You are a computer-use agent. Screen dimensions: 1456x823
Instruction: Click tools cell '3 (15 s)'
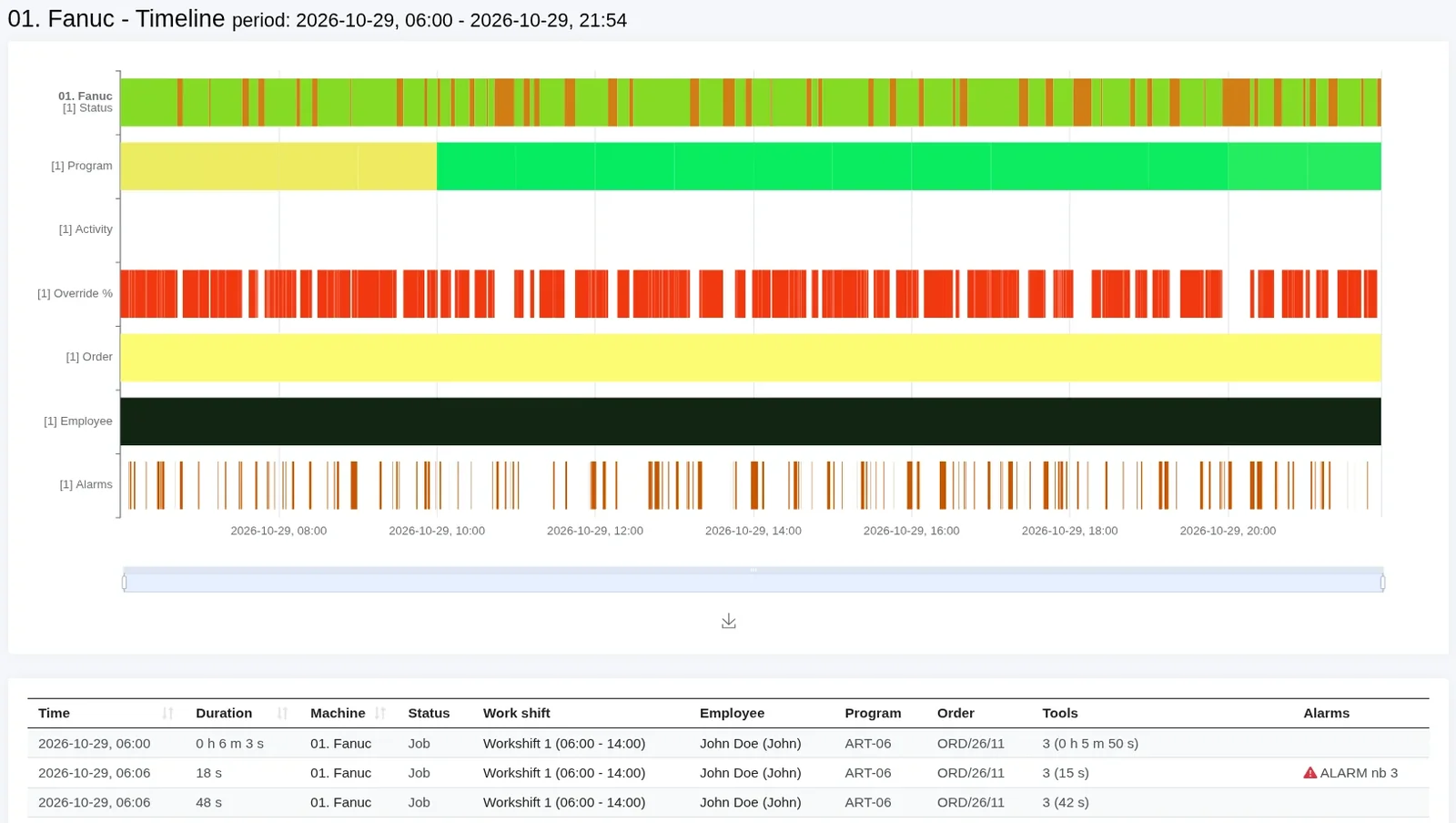pos(1066,773)
